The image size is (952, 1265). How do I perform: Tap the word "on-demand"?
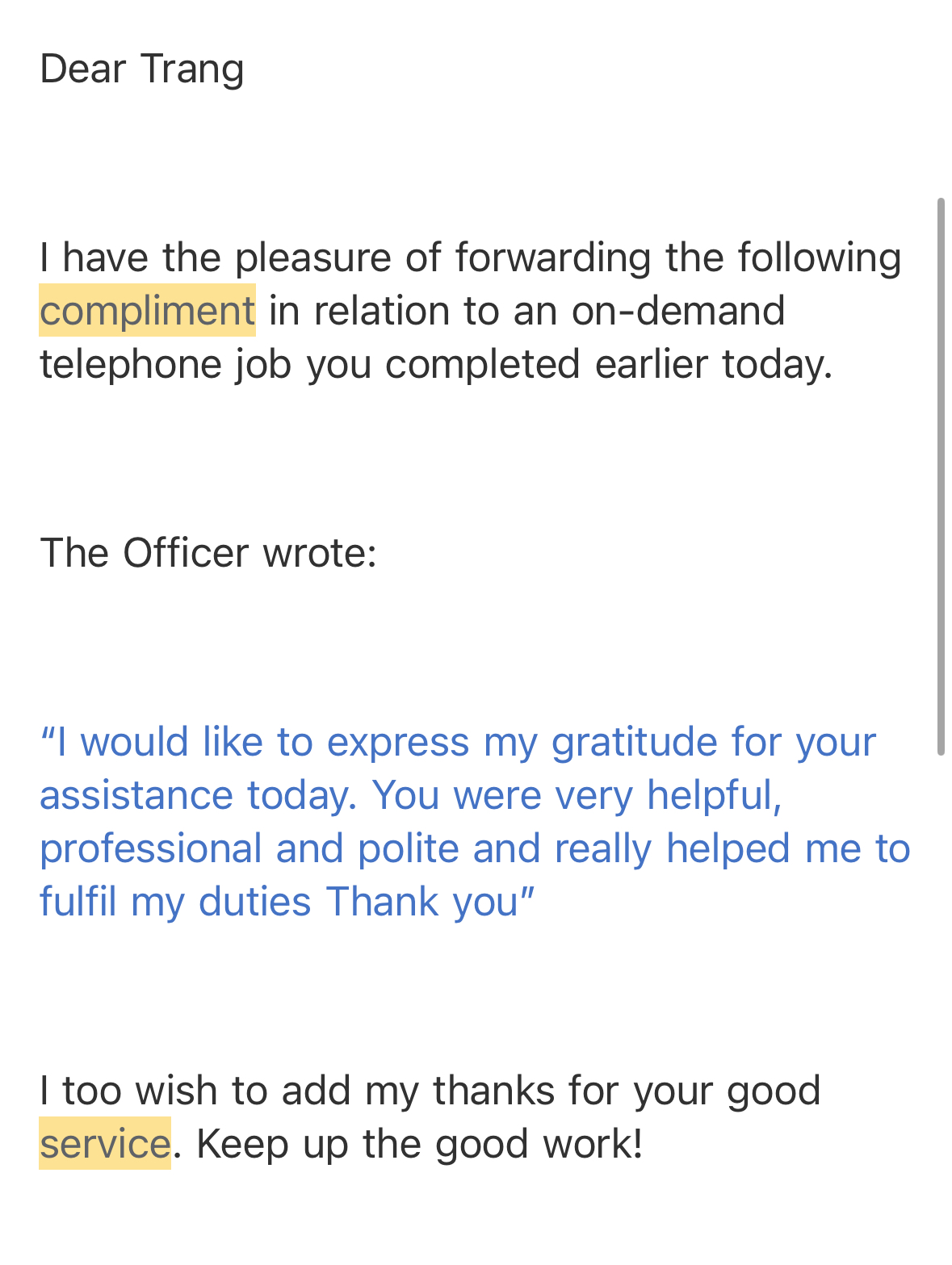point(678,311)
